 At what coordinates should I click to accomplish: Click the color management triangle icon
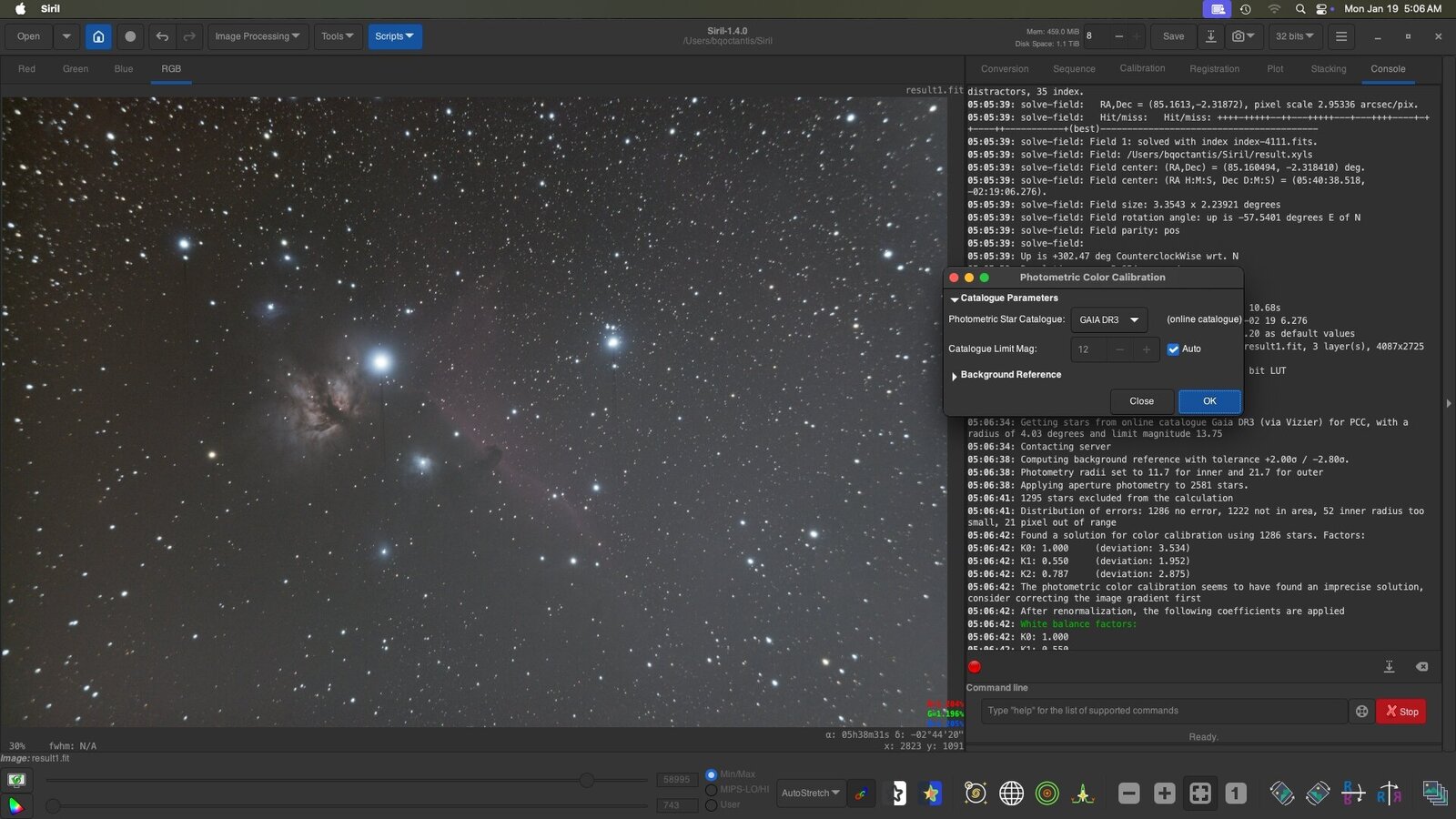pyautogui.click(x=15, y=805)
